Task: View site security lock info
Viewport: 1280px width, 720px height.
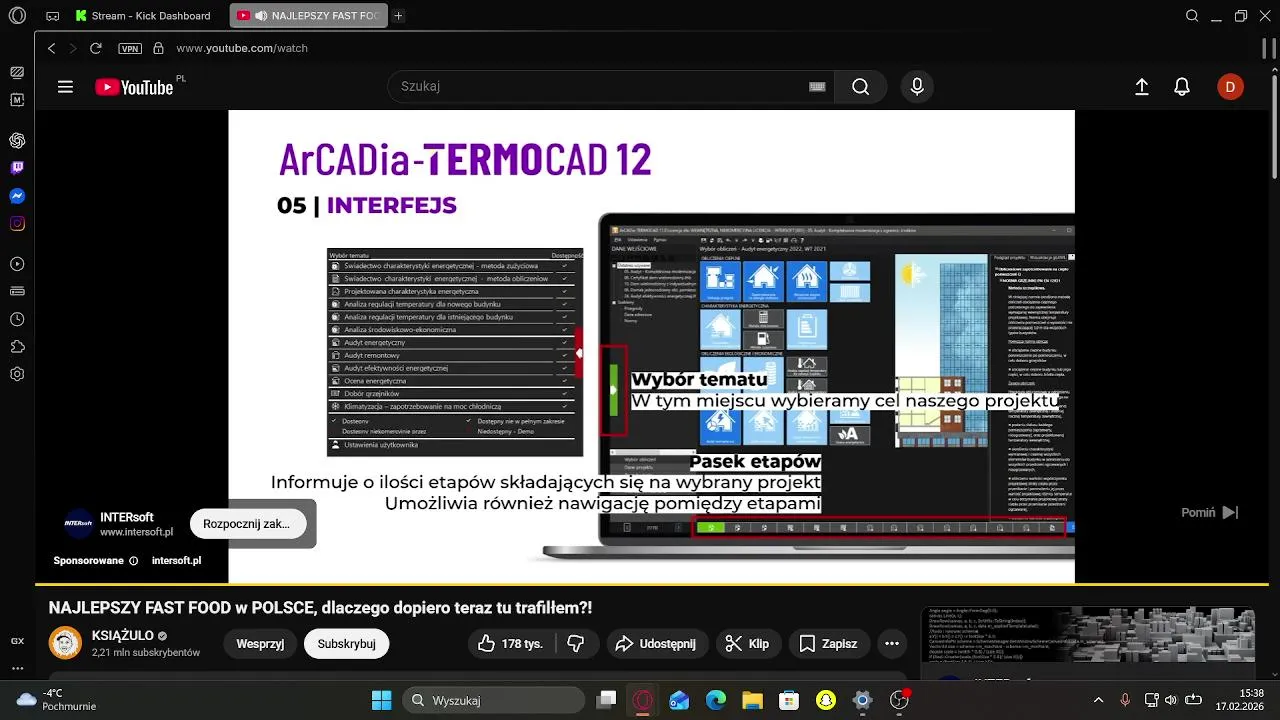Action: 158,48
